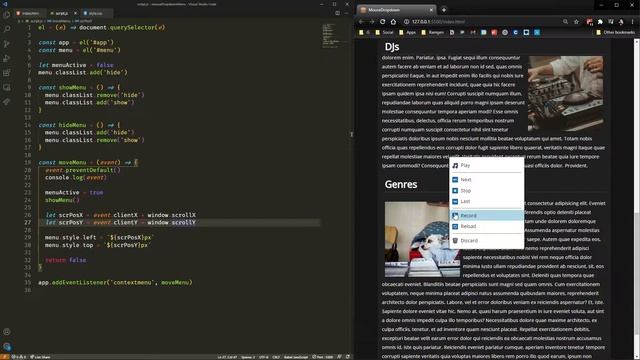Open the Extensions puzzle icon in browser
The image size is (640, 360).
[600, 22]
